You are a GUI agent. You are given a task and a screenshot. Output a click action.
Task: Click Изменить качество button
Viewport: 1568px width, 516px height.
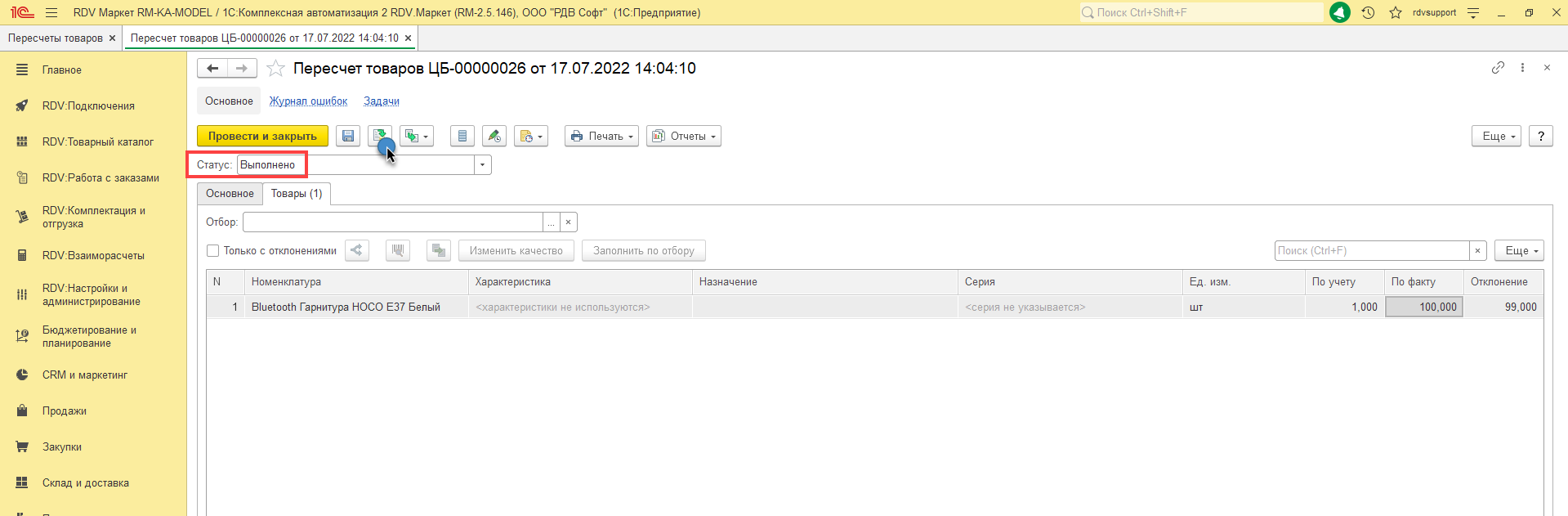click(x=516, y=251)
